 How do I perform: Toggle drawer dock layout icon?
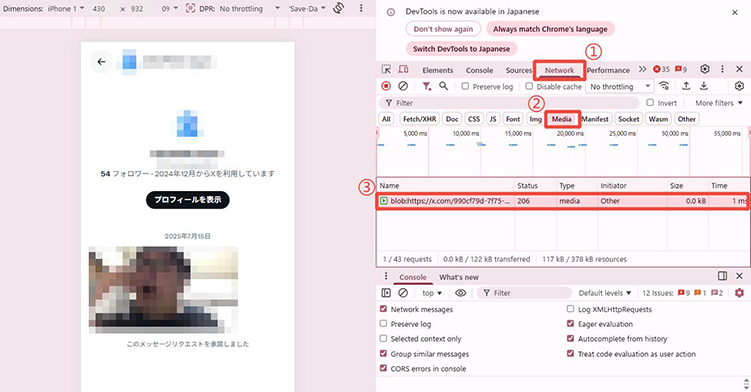click(x=722, y=276)
